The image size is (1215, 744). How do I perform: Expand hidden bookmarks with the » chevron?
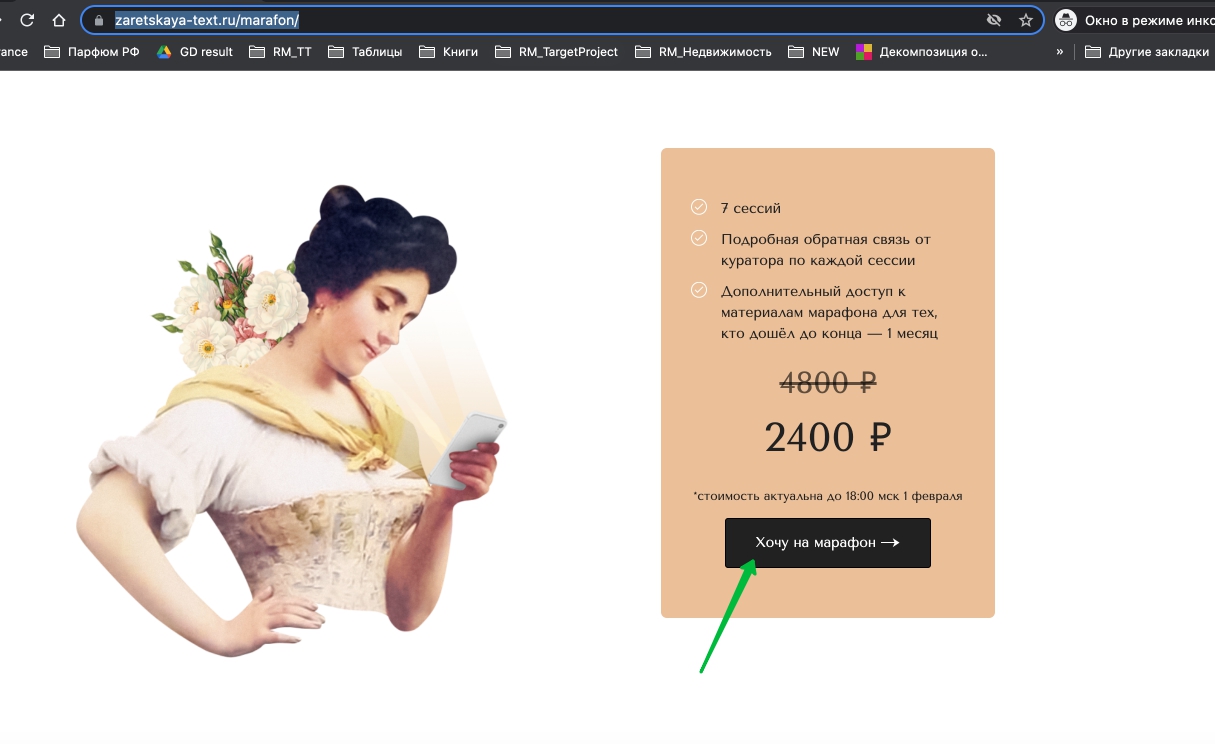tap(1059, 52)
